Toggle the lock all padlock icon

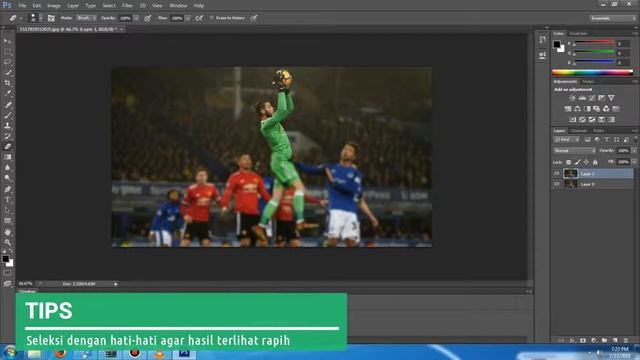pyautogui.click(x=595, y=162)
